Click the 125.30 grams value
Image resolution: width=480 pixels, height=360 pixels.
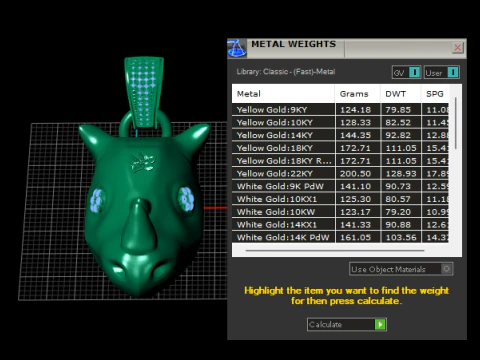[x=355, y=199]
